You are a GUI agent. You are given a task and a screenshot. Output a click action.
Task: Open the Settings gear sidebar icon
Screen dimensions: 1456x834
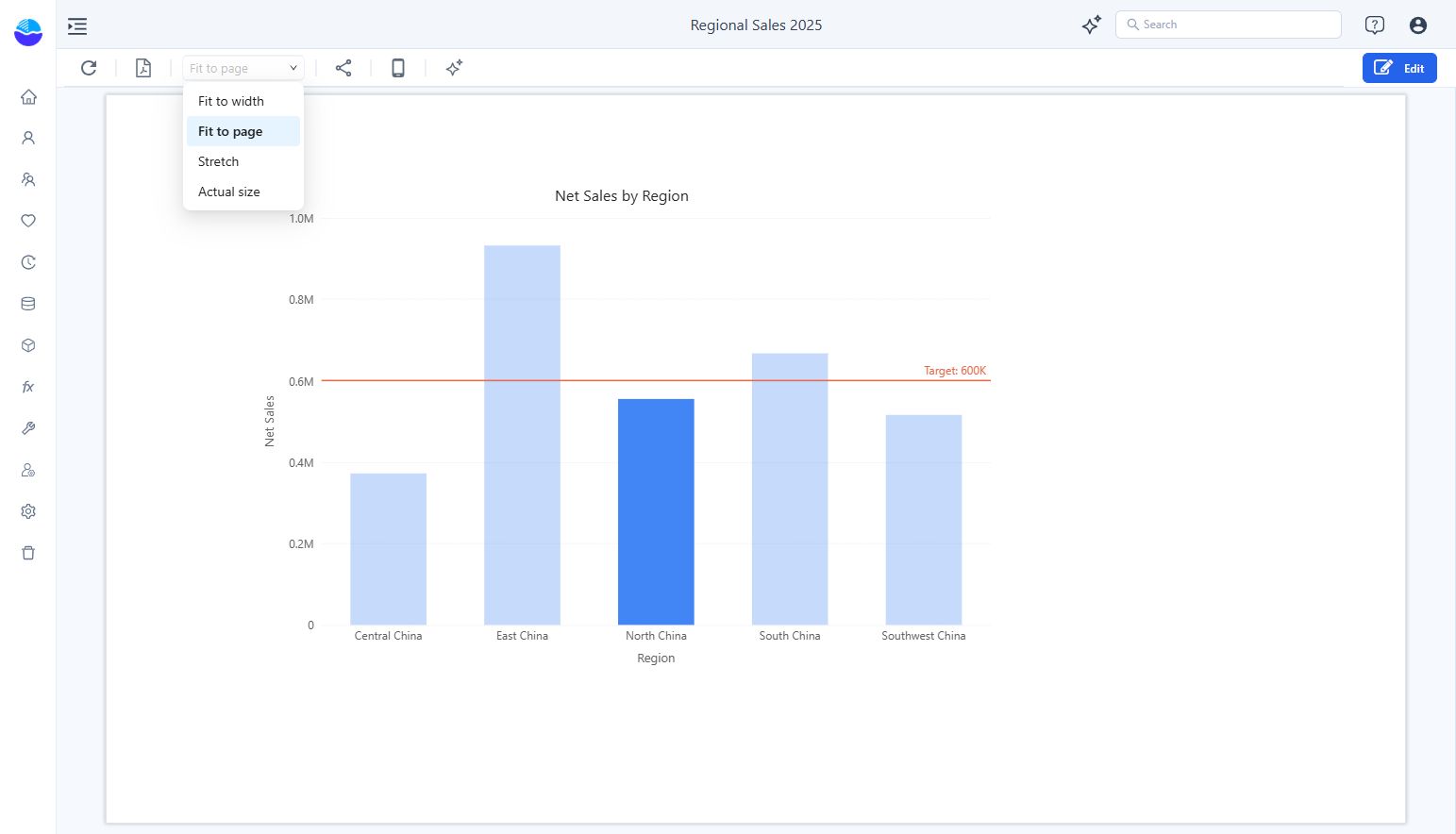tap(28, 511)
